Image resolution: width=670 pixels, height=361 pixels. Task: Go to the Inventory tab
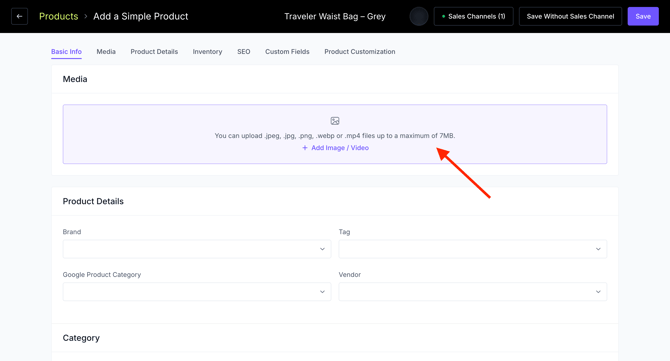click(x=207, y=52)
